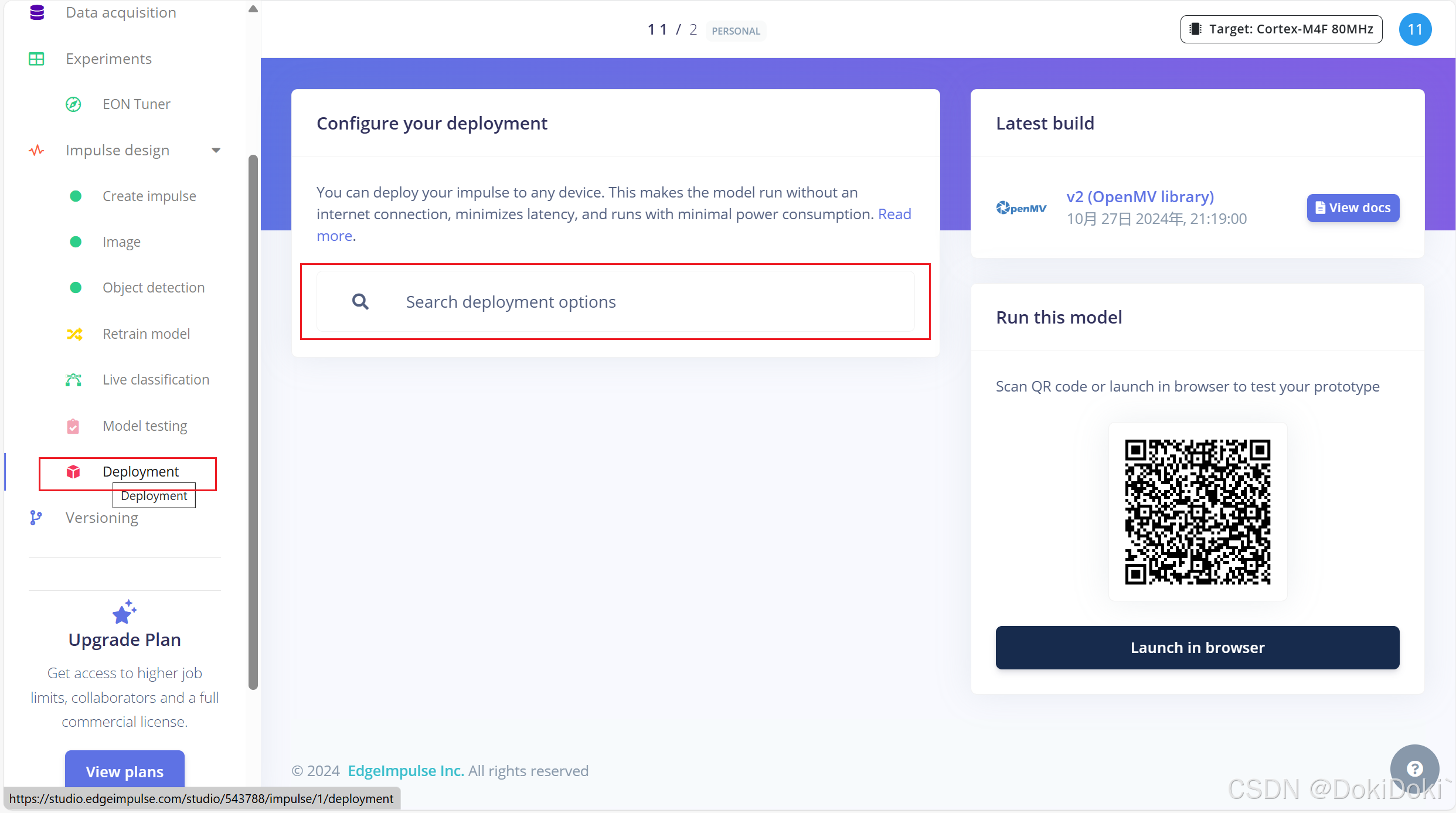Open the Target Cortex-M4F 80MHz selector
The image size is (1456, 813).
click(1281, 29)
